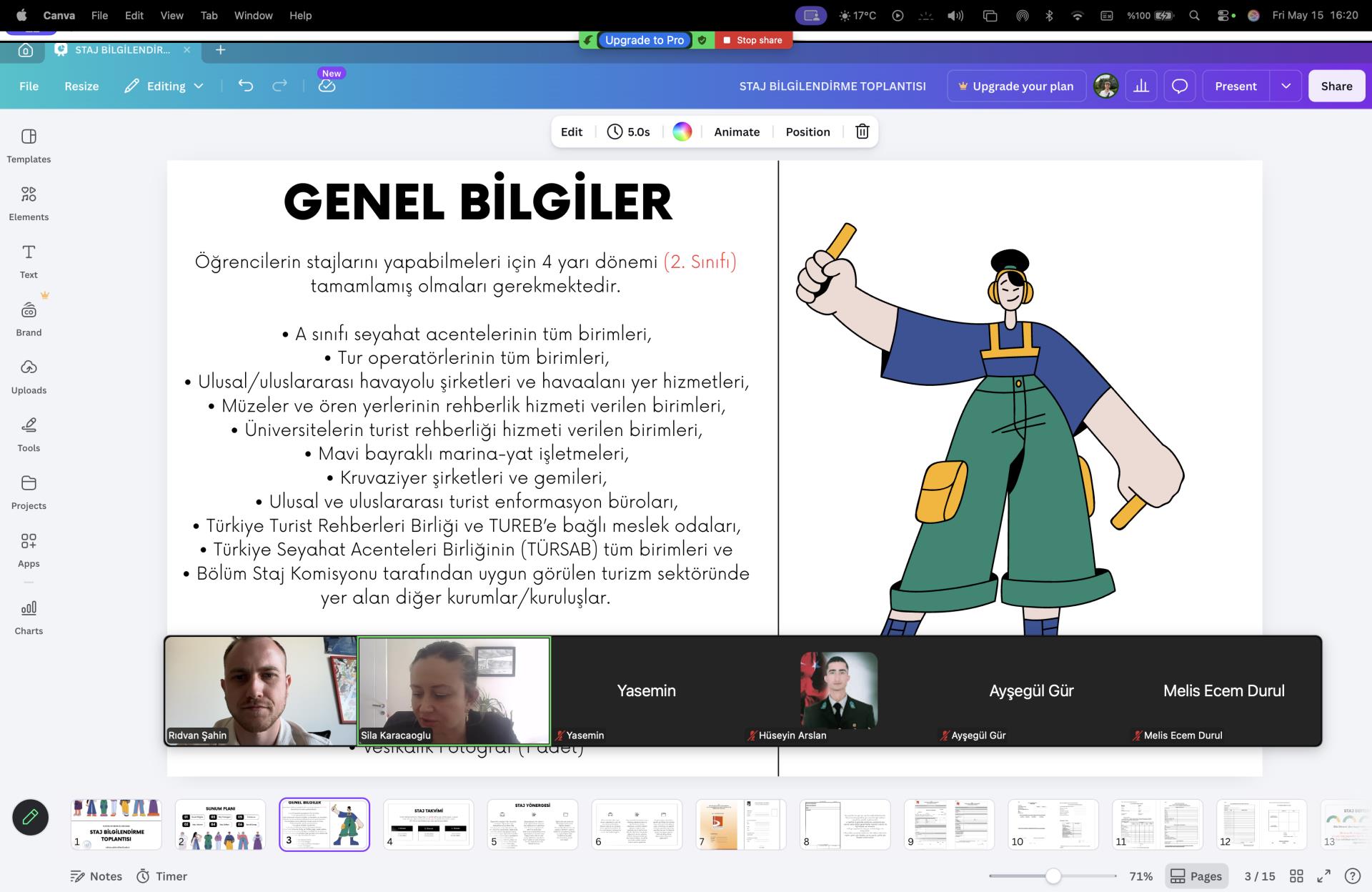Open the Charts panel
1372x892 pixels.
[29, 618]
